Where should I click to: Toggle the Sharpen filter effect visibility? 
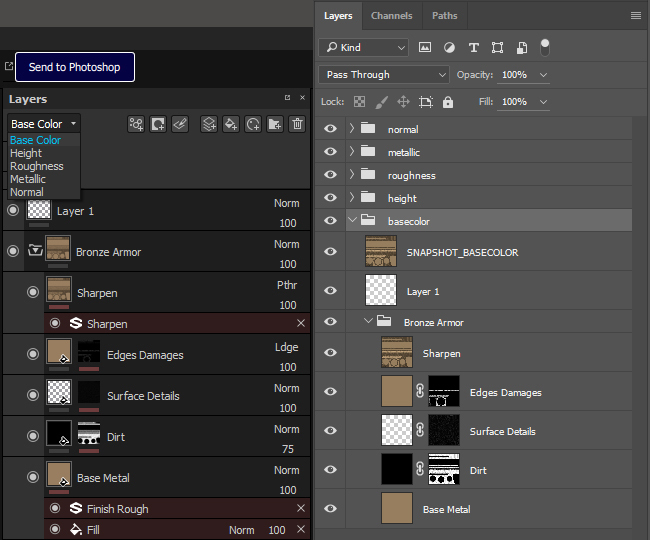point(55,323)
